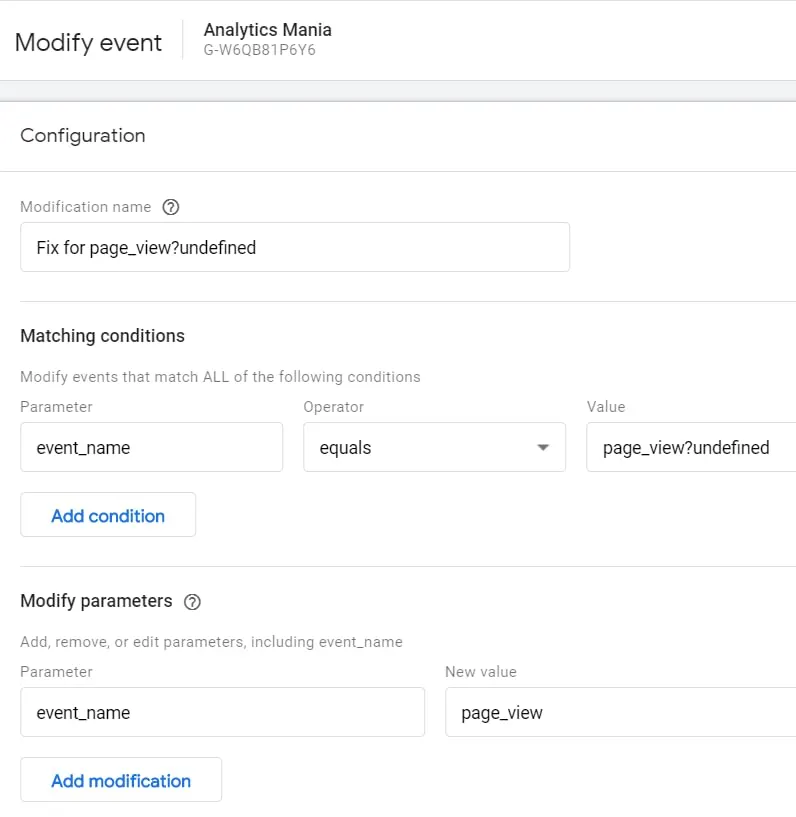Image resolution: width=796 pixels, height=817 pixels.
Task: Edit Modify parameters event_name field
Action: point(222,712)
